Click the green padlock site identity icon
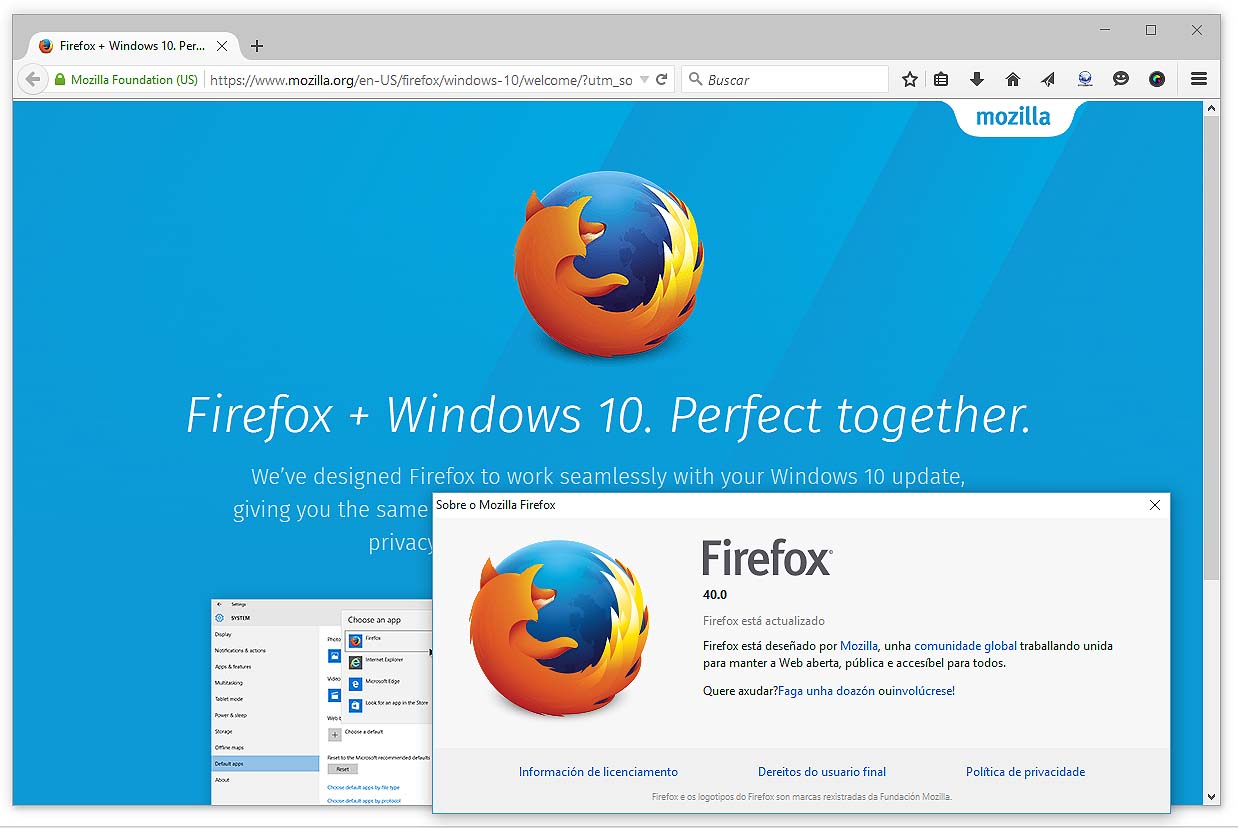This screenshot has height=828, width=1238. [60, 79]
